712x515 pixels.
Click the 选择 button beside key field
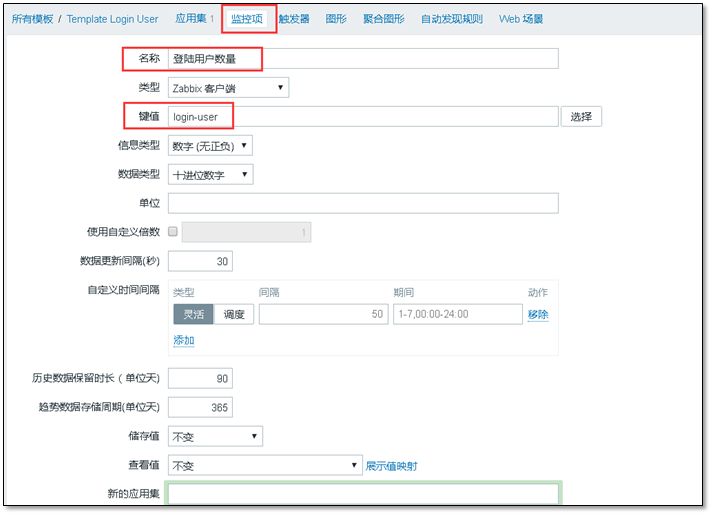[581, 117]
